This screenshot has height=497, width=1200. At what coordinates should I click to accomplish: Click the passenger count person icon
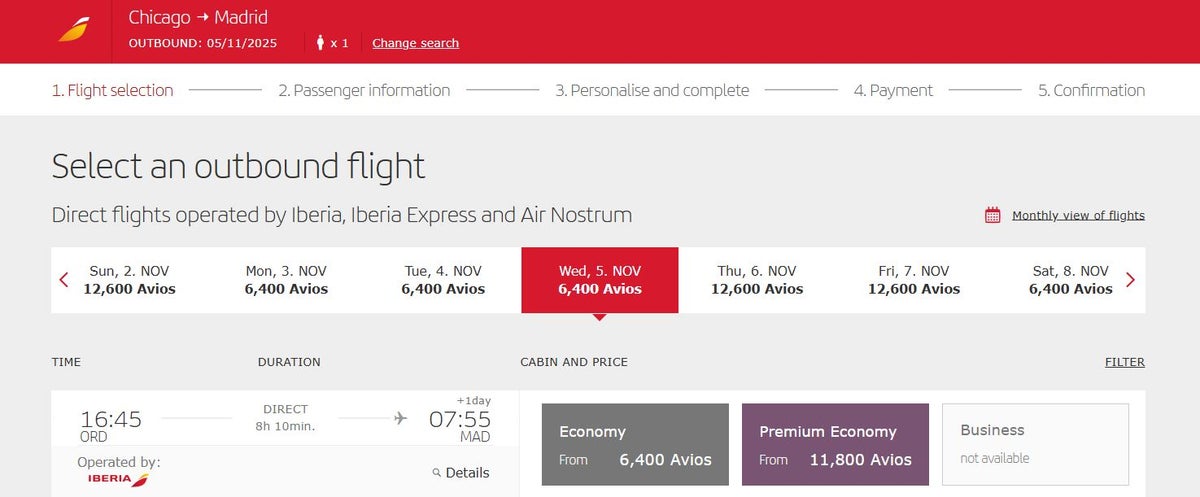pos(321,43)
